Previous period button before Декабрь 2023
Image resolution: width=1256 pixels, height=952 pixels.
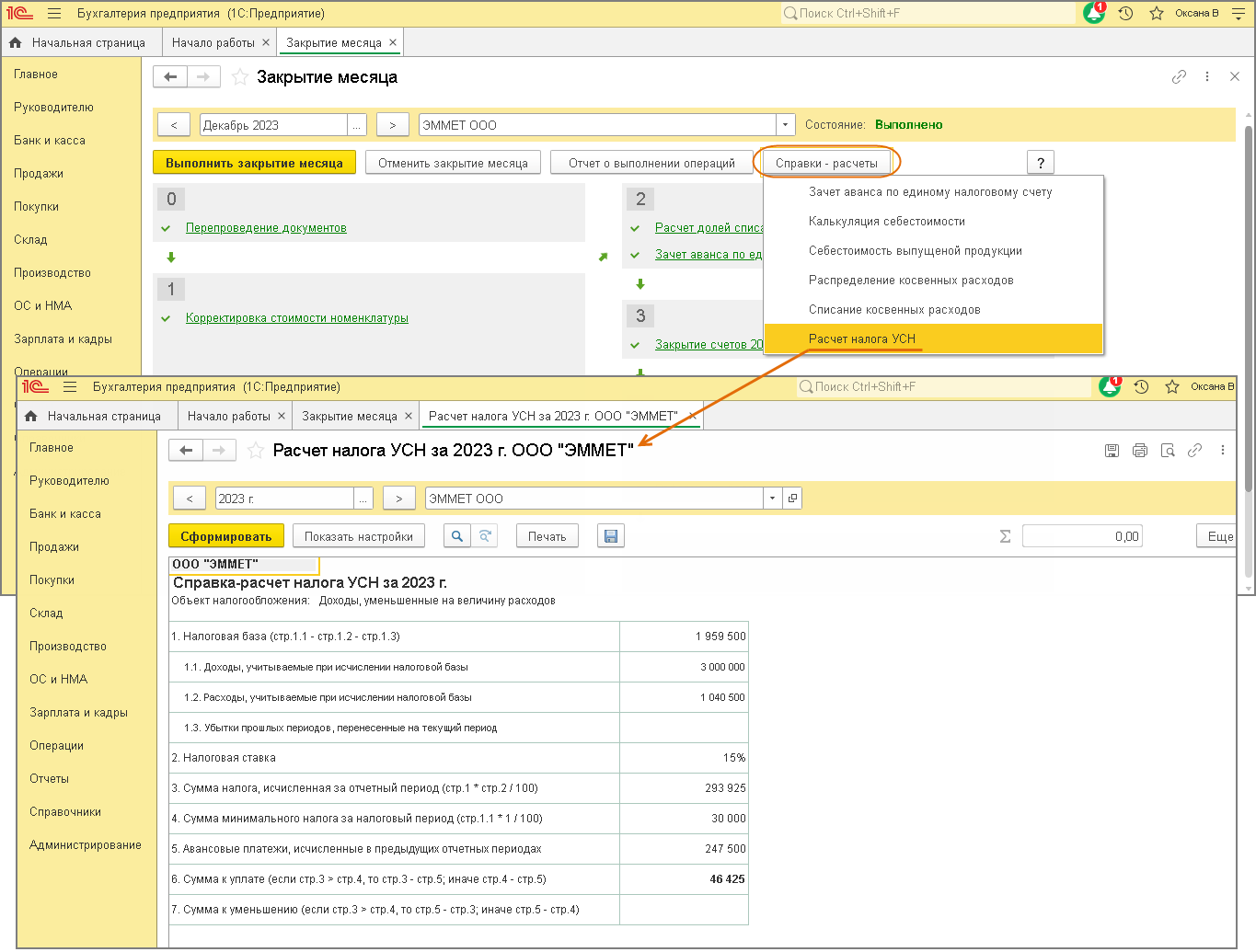pos(174,125)
